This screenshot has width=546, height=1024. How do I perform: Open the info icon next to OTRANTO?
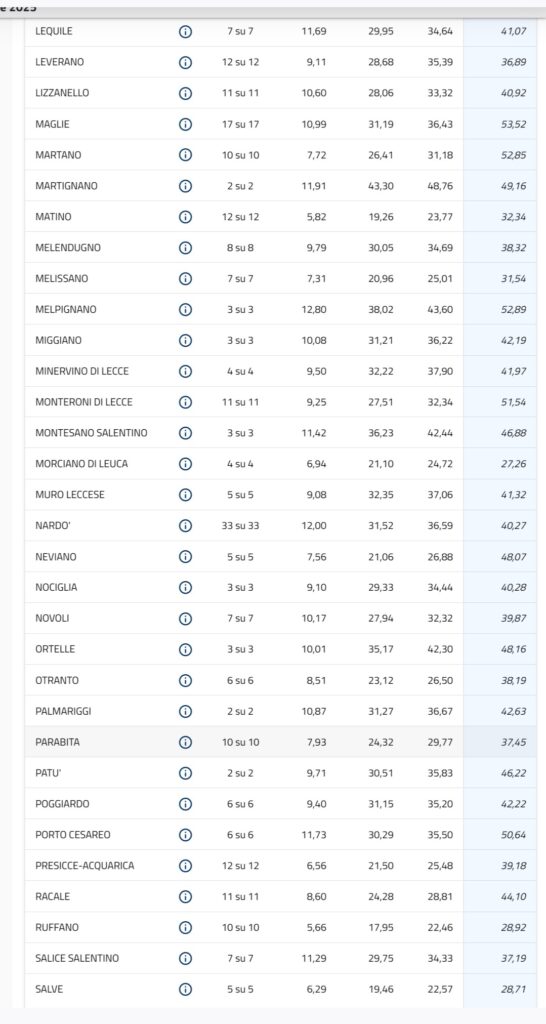[185, 680]
